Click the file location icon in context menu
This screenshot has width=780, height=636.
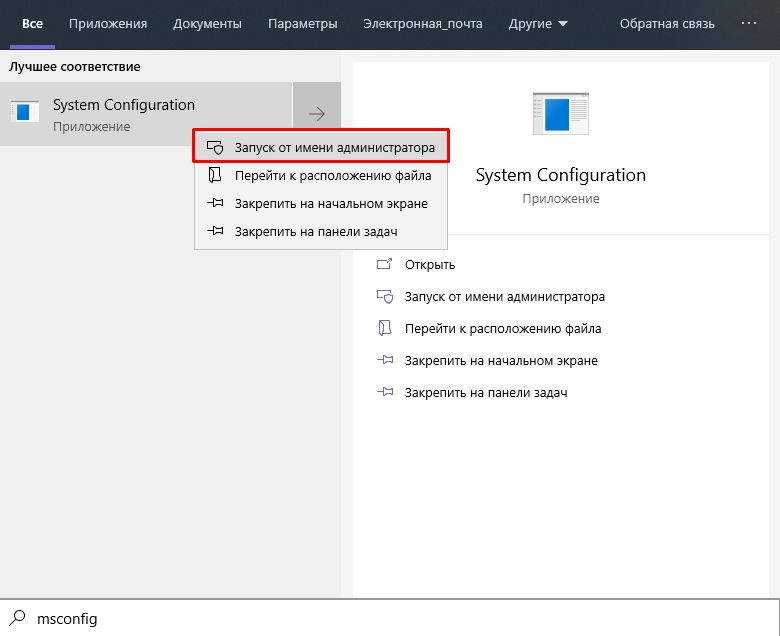pyautogui.click(x=214, y=175)
